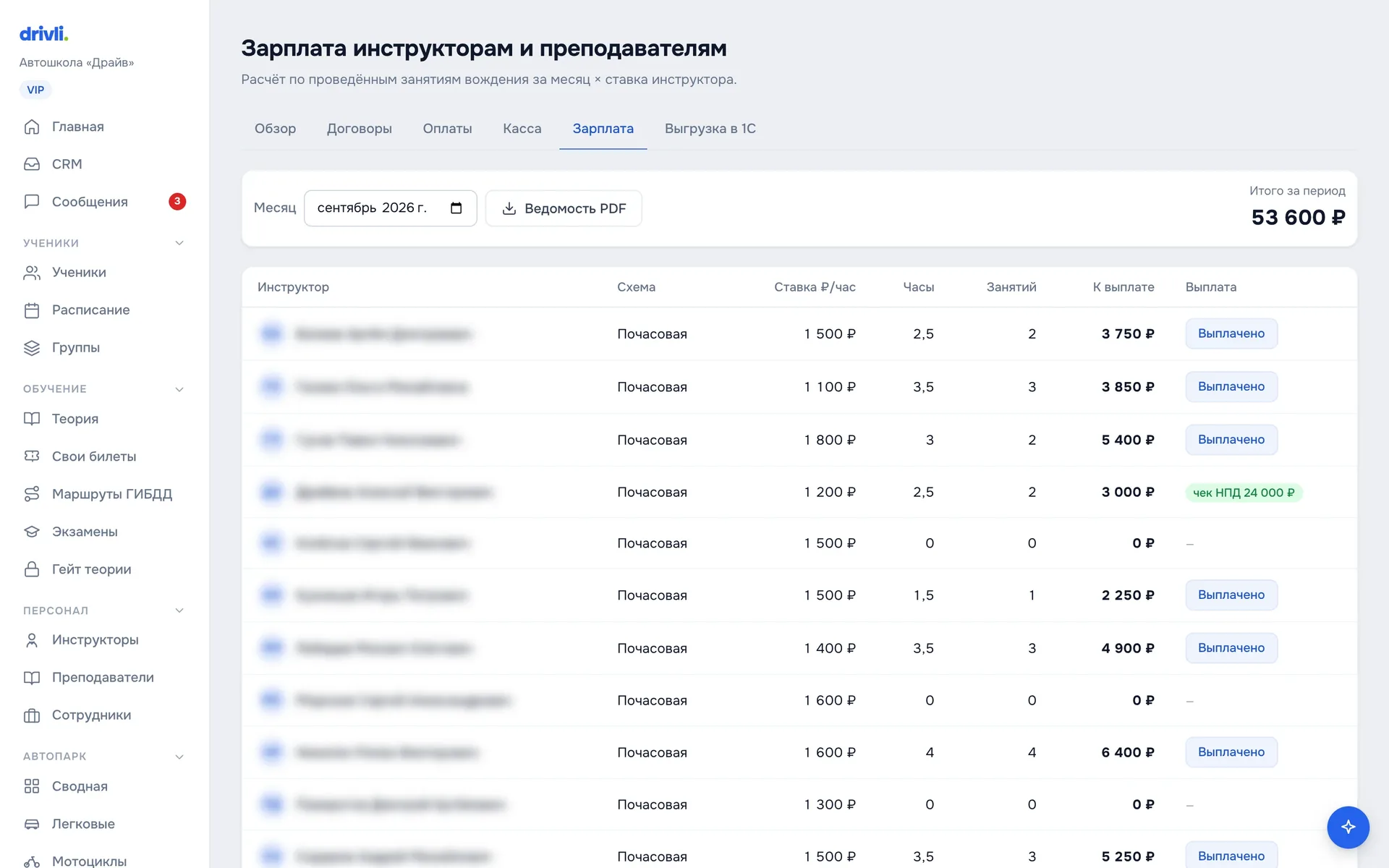Click Выплачено in the 4 900 ₽ row
Image resolution: width=1389 pixels, height=868 pixels.
[x=1231, y=648]
